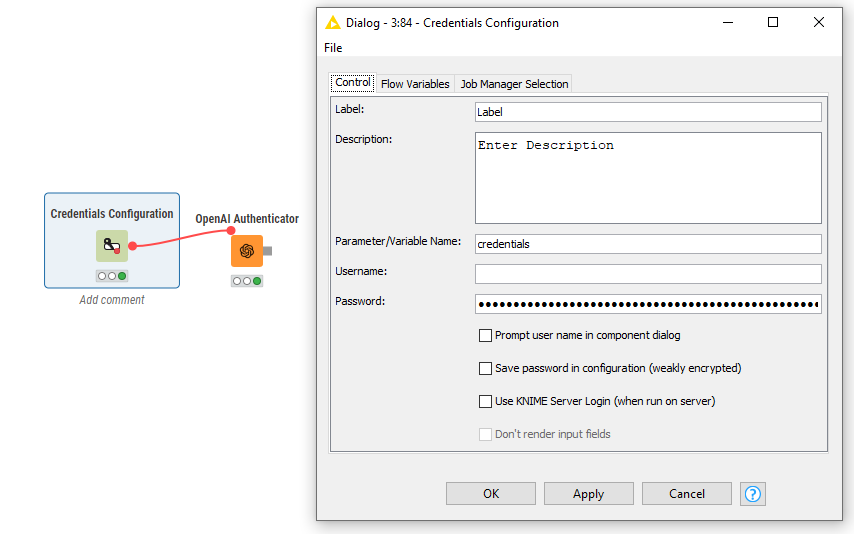Image resolution: width=854 pixels, height=534 pixels.
Task: Open the File menu
Action: click(333, 48)
